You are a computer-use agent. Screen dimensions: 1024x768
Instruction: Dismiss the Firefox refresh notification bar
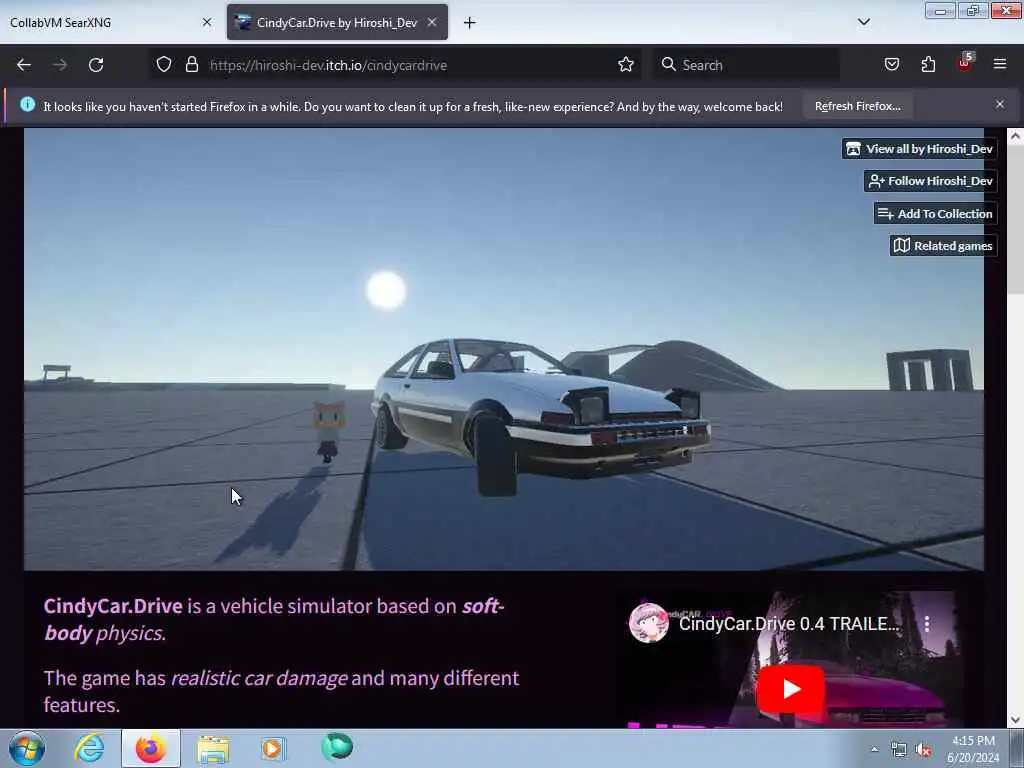[1000, 104]
